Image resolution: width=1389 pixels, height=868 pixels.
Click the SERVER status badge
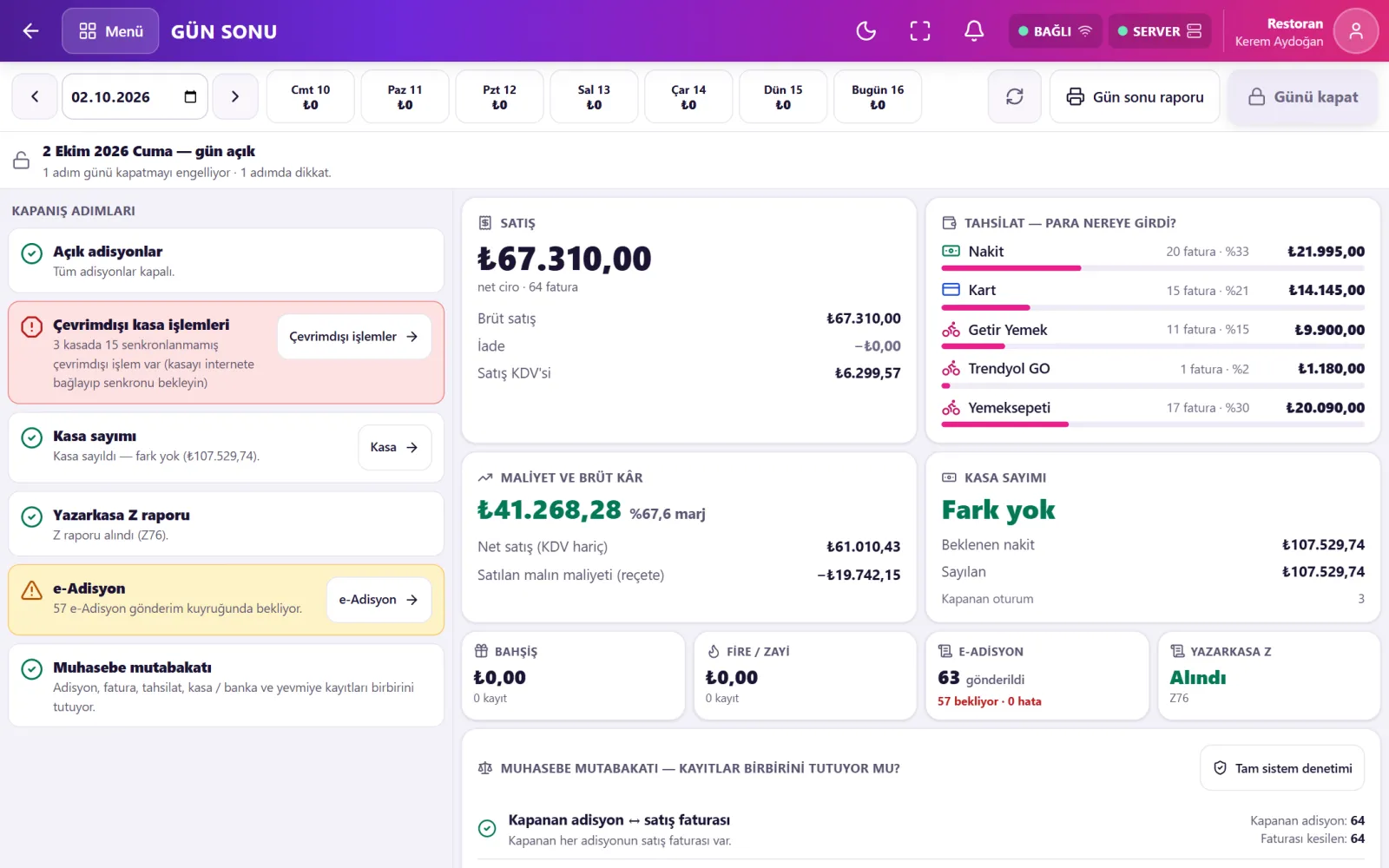(1160, 31)
